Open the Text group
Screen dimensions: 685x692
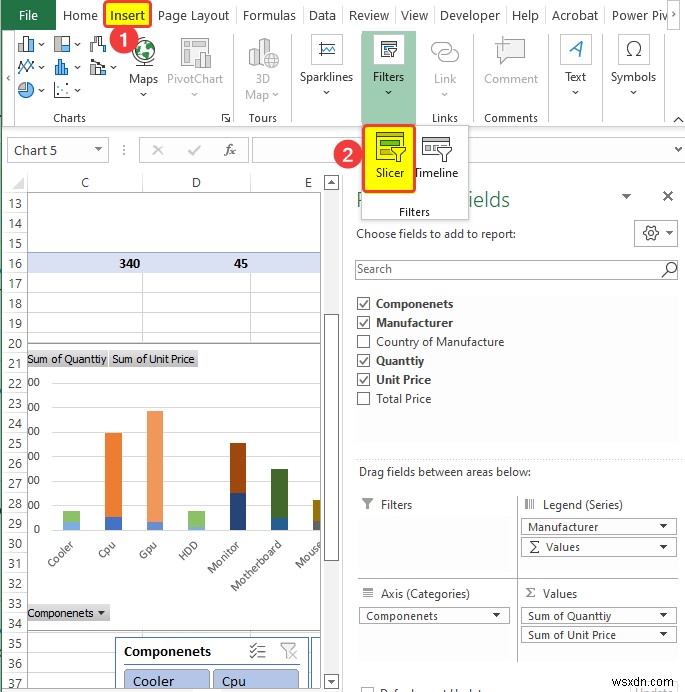point(576,66)
